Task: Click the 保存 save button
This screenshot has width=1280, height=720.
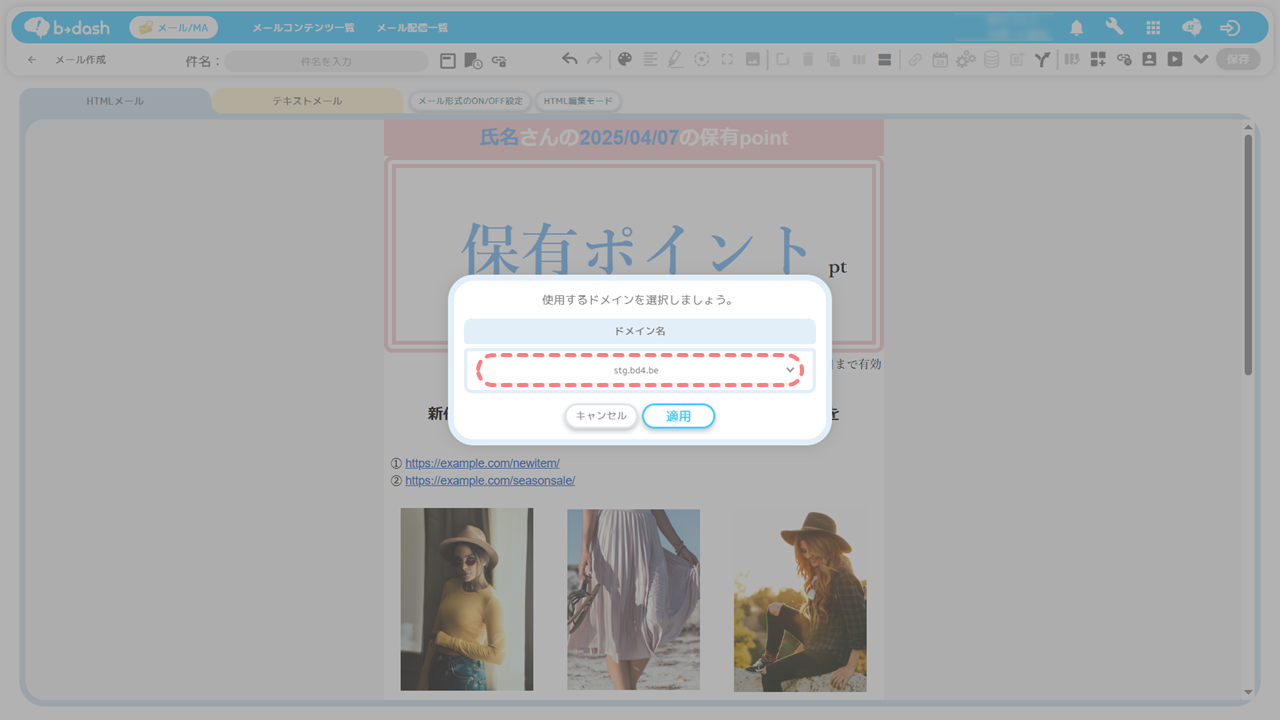Action: pos(1238,60)
